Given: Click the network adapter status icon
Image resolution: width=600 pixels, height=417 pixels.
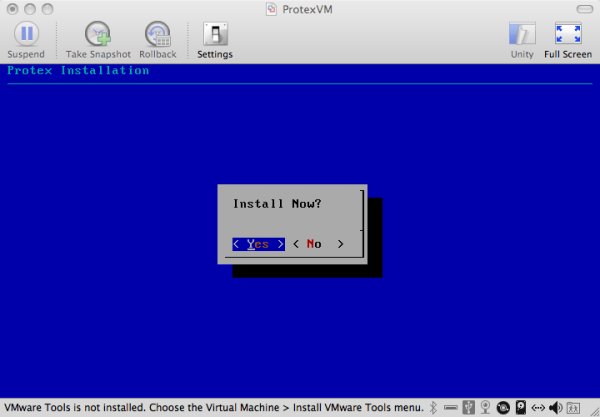Looking at the screenshot, I should [x=538, y=408].
